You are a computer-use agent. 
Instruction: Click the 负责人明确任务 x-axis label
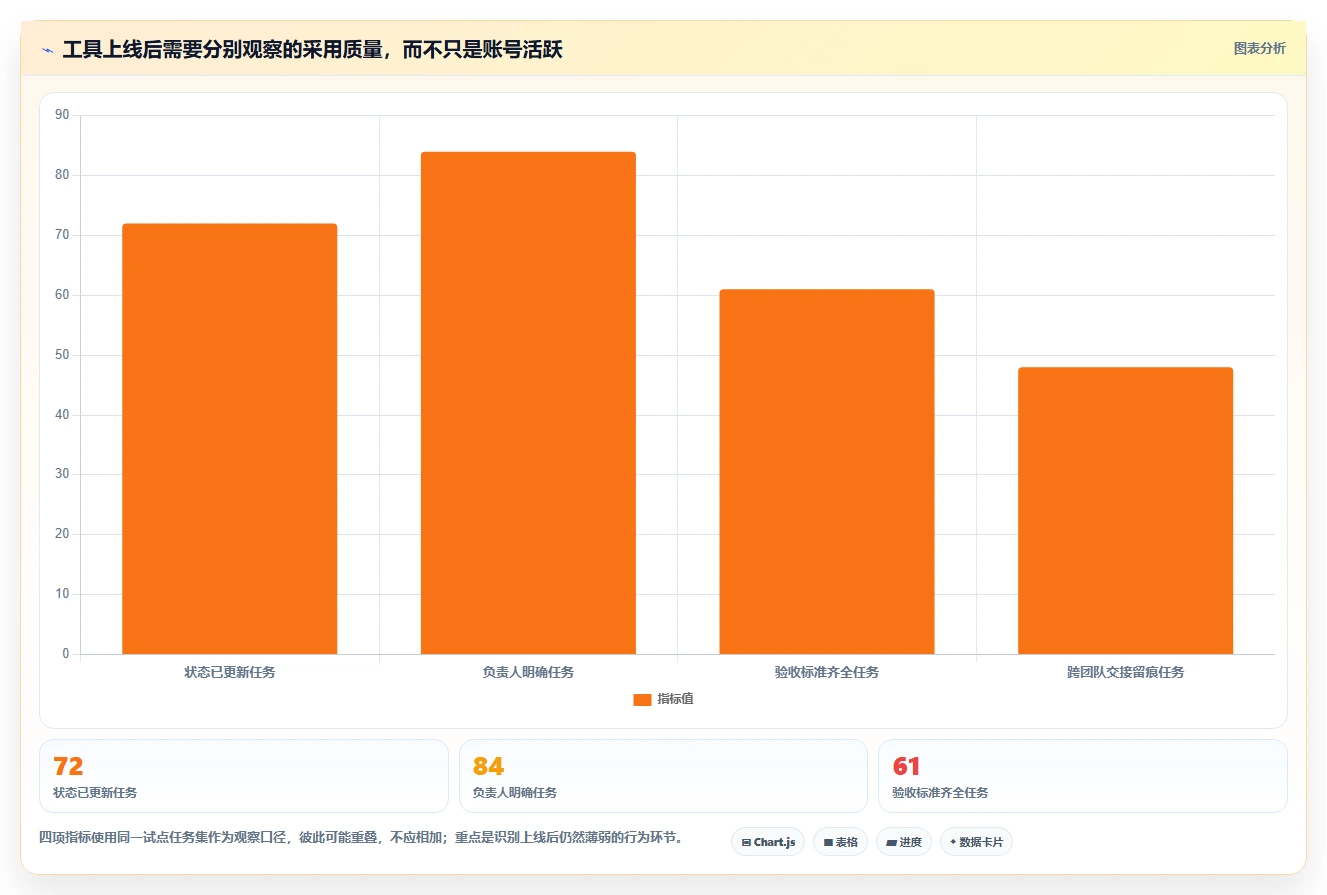pyautogui.click(x=528, y=672)
